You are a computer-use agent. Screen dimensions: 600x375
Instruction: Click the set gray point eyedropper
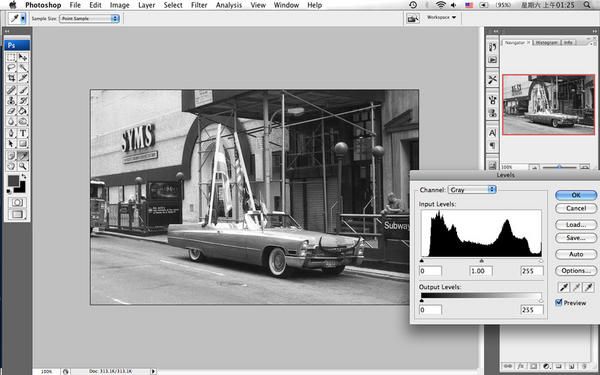(x=576, y=287)
